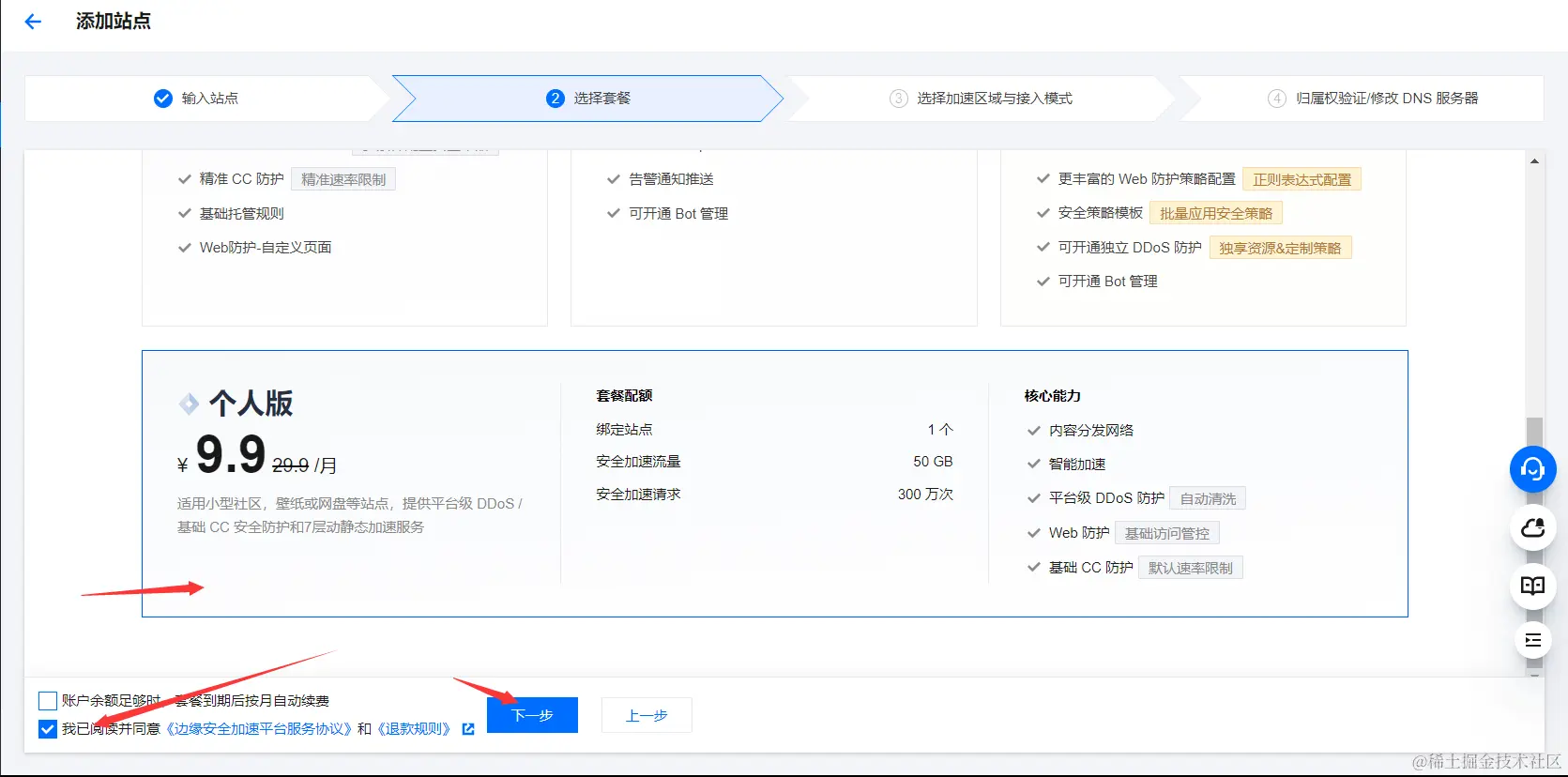
Task: Open the agreement external link icon
Action: (x=468, y=729)
